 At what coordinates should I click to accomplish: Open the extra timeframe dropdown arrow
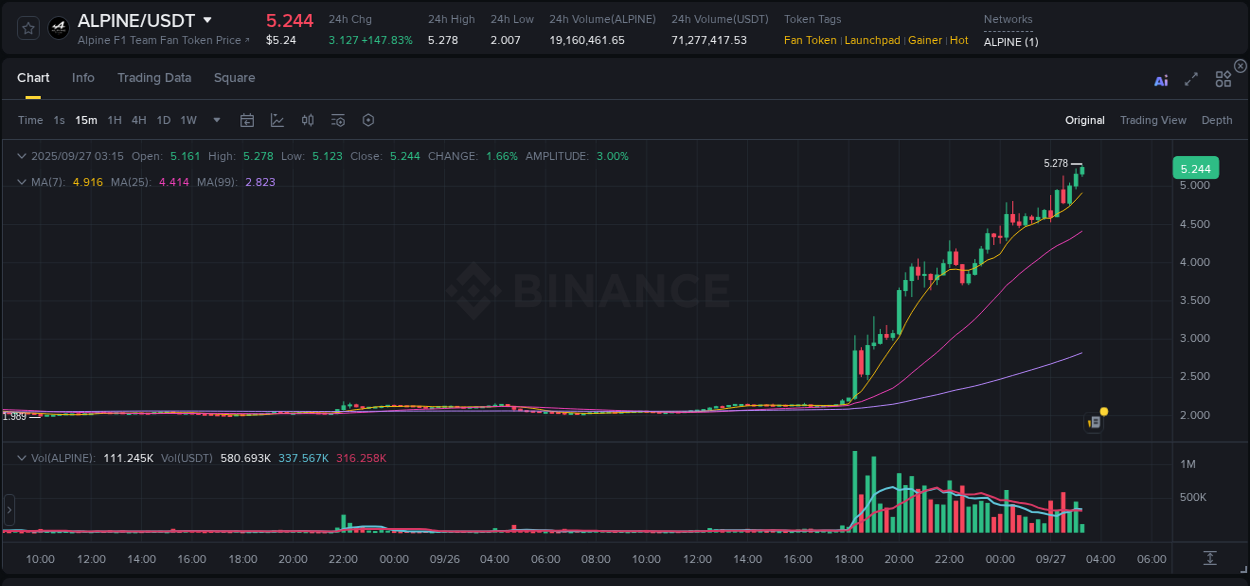tap(215, 120)
